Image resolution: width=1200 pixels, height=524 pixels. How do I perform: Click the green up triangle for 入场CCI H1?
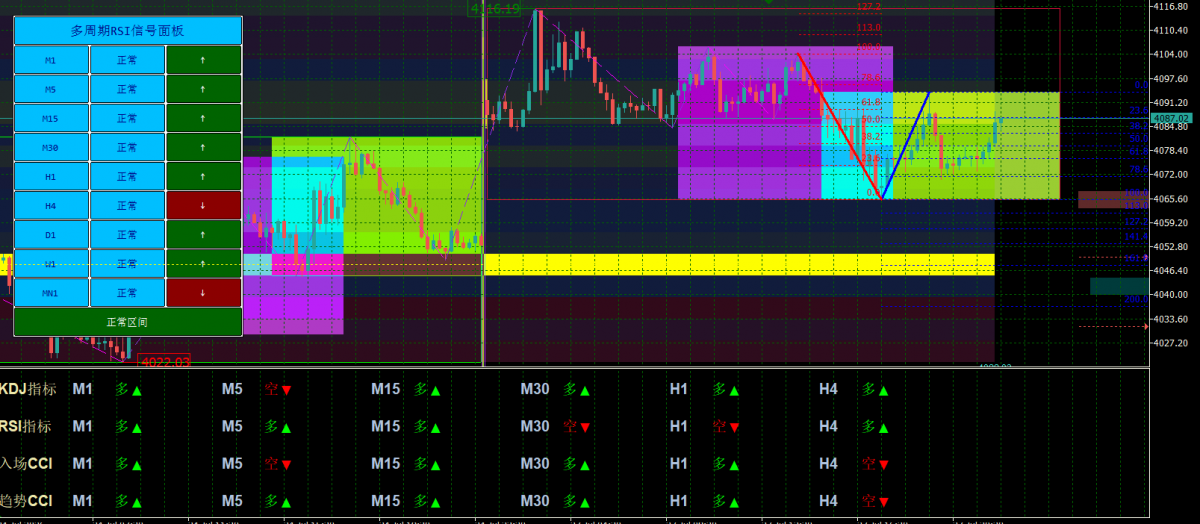[734, 465]
